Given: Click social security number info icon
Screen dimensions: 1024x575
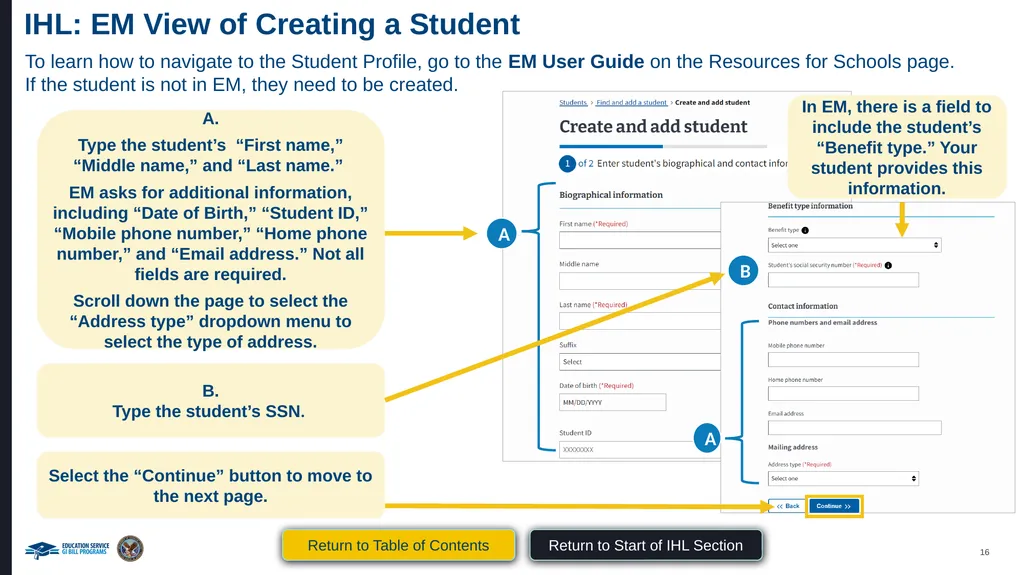Looking at the screenshot, I should (888, 265).
